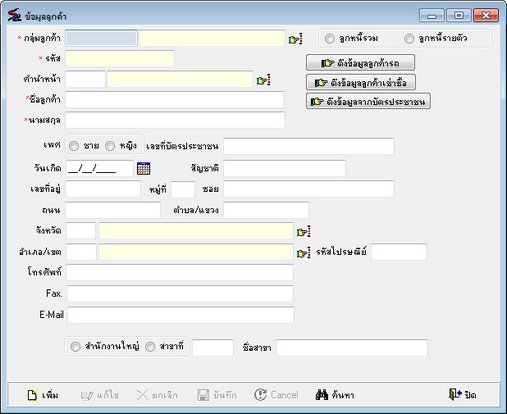This screenshot has height=414, width=507.
Task: Focus the เลขที่บัตรประชาชน input field
Action: coord(309,146)
